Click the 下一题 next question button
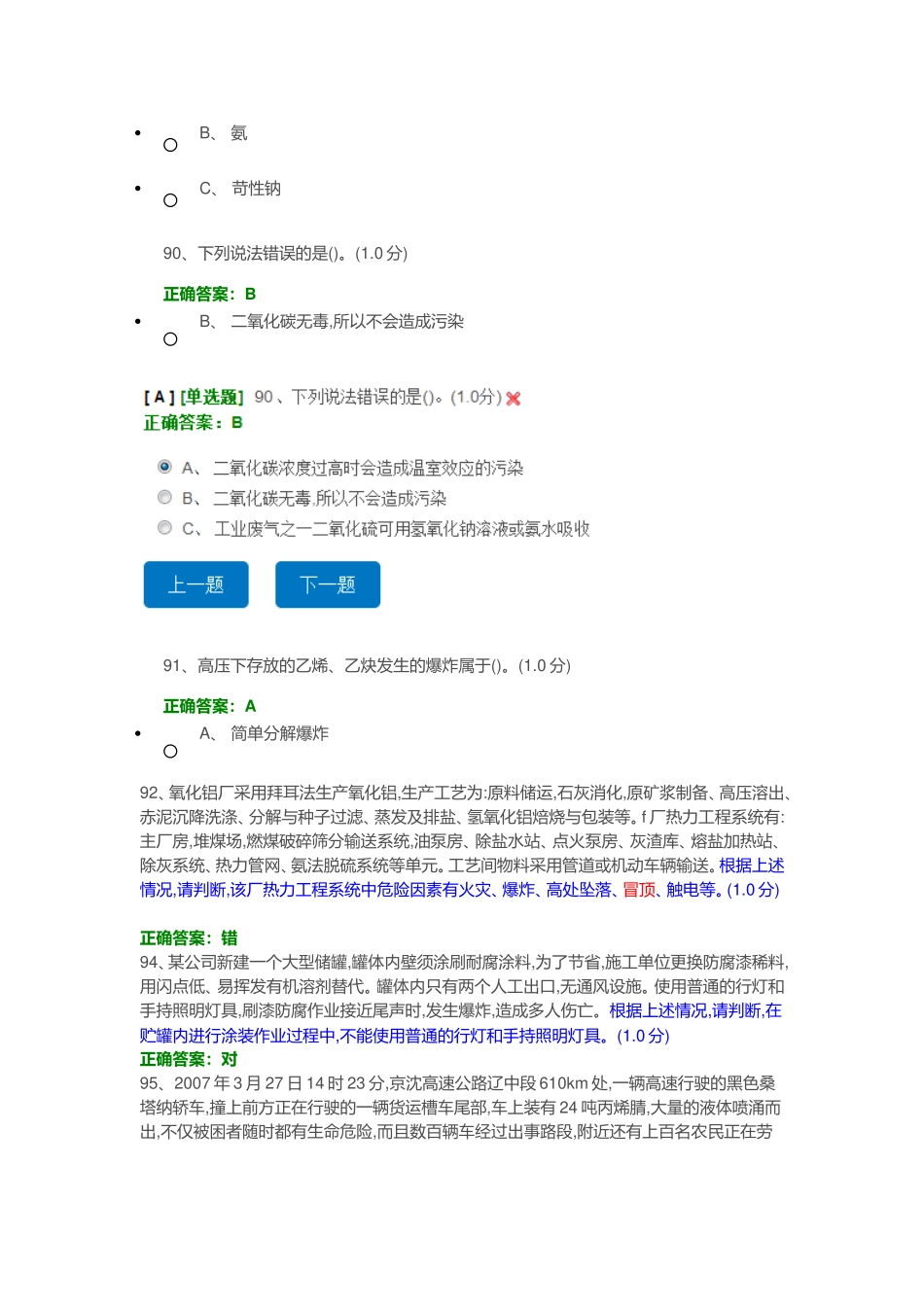Image resolution: width=924 pixels, height=1307 pixels. pos(328,584)
